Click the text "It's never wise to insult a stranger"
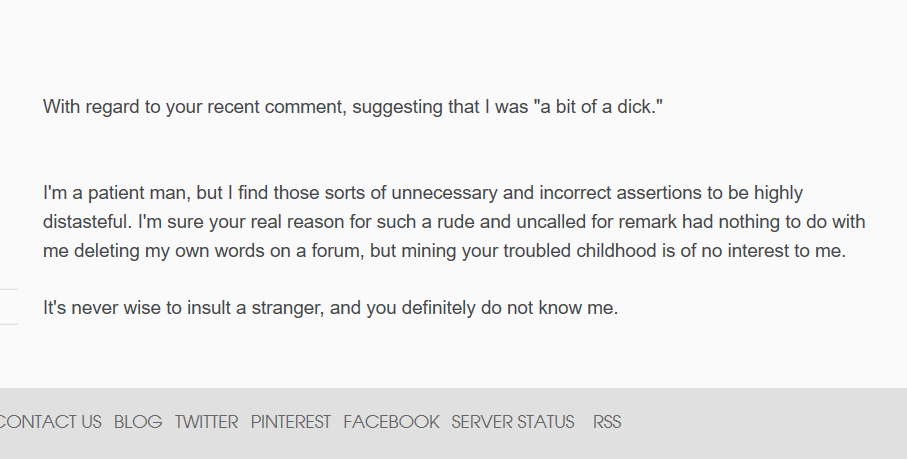This screenshot has width=907, height=459. [182, 308]
